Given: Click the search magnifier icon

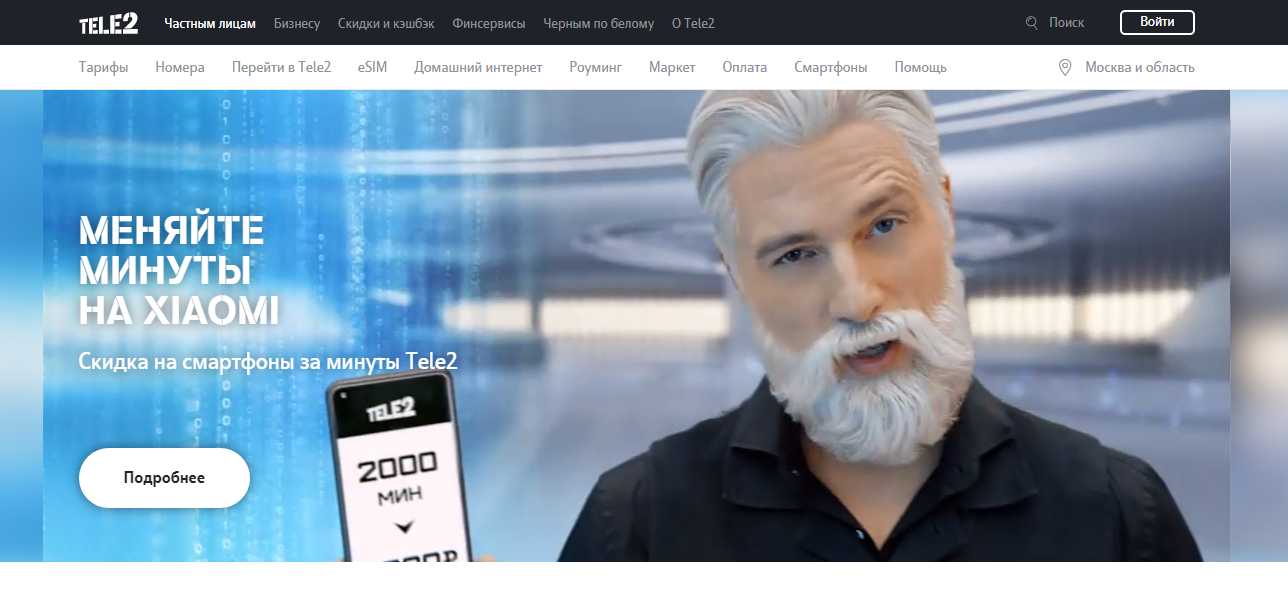Looking at the screenshot, I should click(x=1032, y=23).
